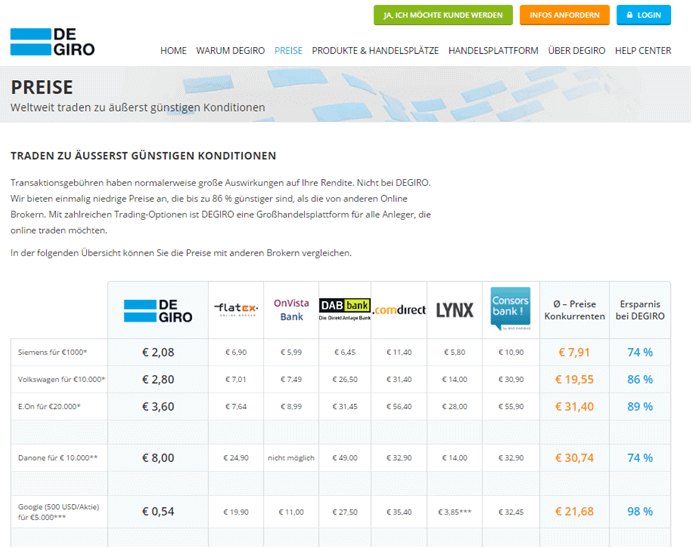Click the DEGIRO logo in the header
The height and width of the screenshot is (548, 692).
53,42
